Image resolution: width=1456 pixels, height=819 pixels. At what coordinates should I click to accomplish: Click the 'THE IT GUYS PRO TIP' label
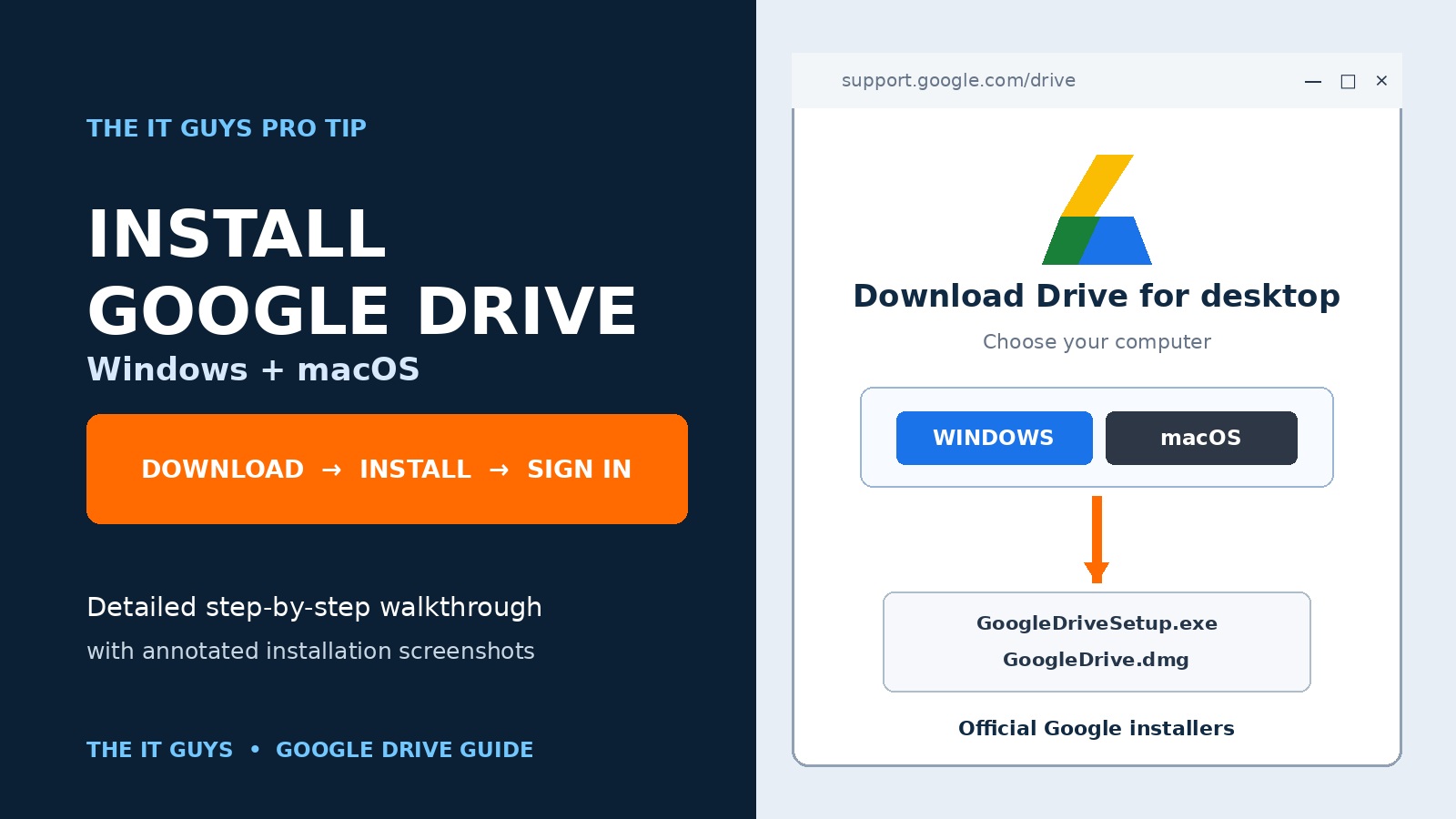(227, 128)
